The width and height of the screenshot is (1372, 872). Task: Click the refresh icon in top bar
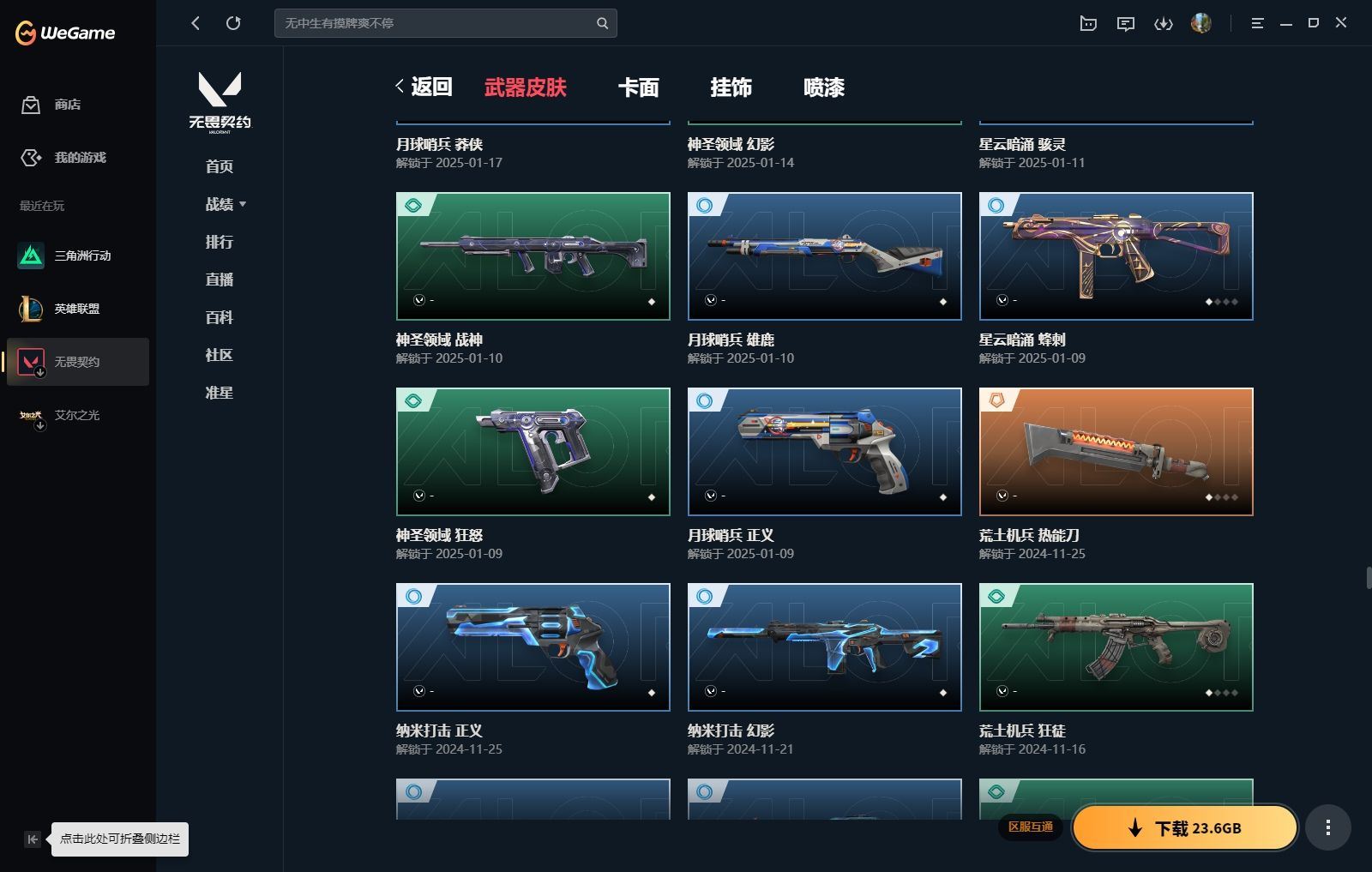(233, 23)
